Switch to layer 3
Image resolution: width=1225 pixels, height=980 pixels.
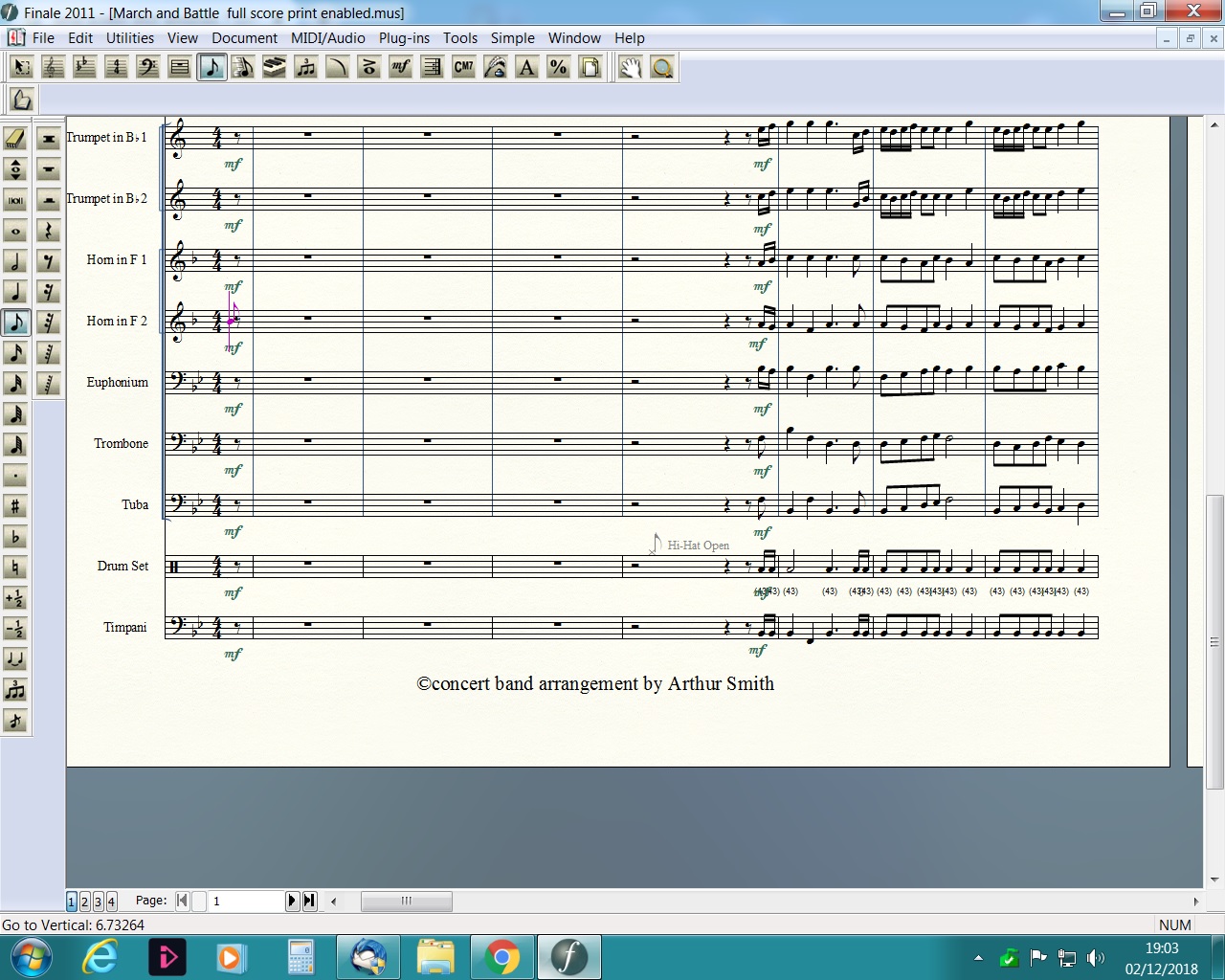[x=98, y=902]
